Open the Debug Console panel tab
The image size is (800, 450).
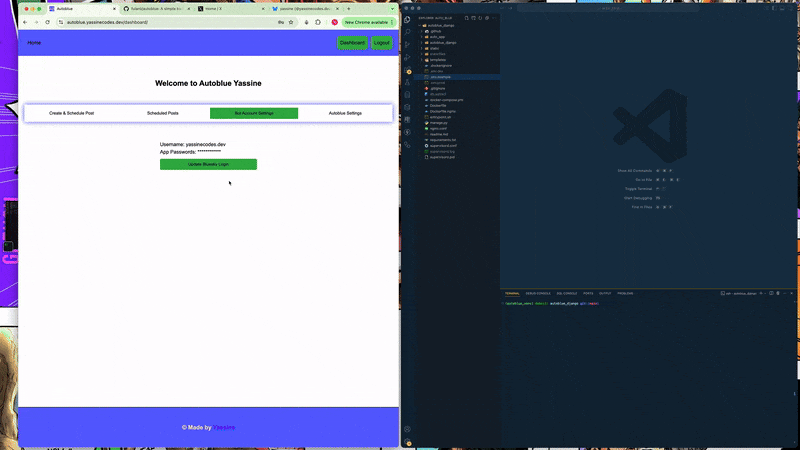click(538, 293)
